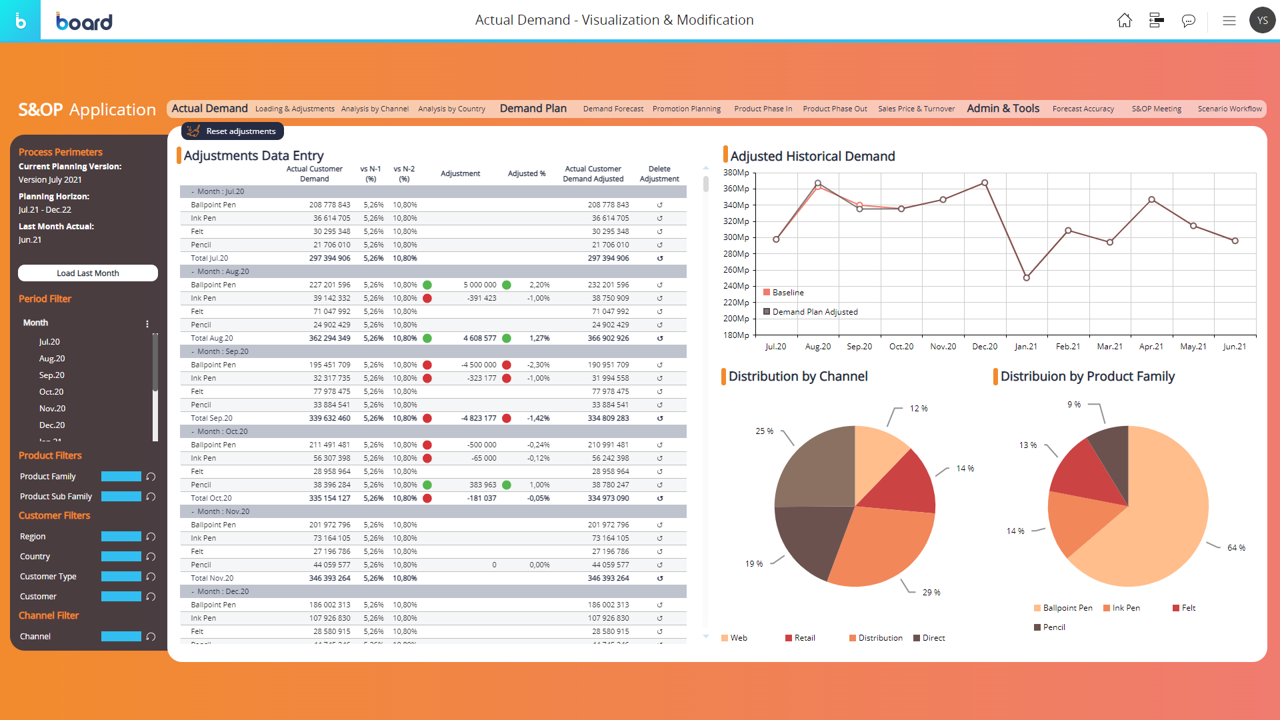Reset the Channel filter selection

[x=151, y=636]
